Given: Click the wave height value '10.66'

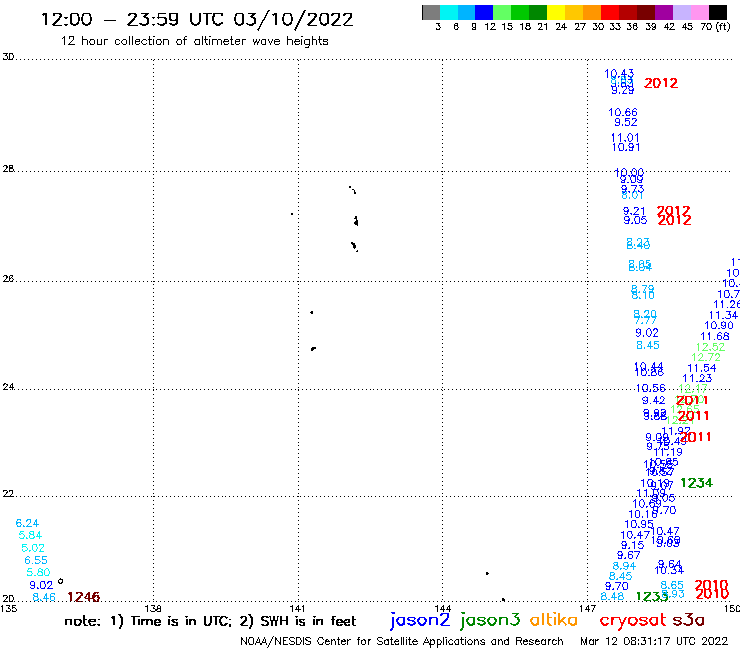Looking at the screenshot, I should point(623,112).
